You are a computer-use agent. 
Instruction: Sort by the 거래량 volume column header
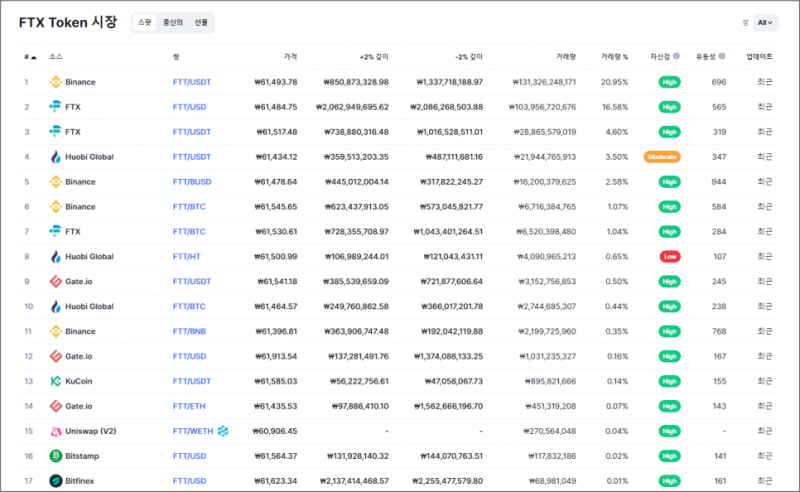(x=565, y=57)
